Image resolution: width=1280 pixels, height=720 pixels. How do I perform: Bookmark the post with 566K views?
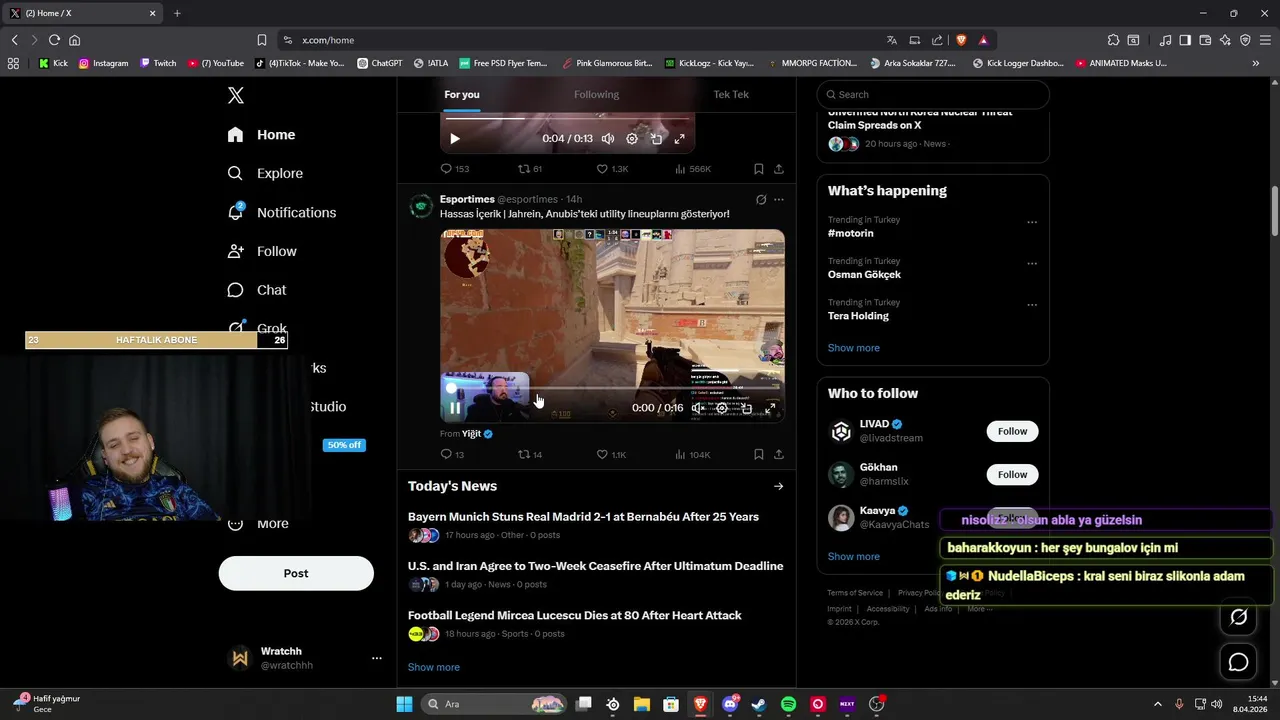(759, 169)
